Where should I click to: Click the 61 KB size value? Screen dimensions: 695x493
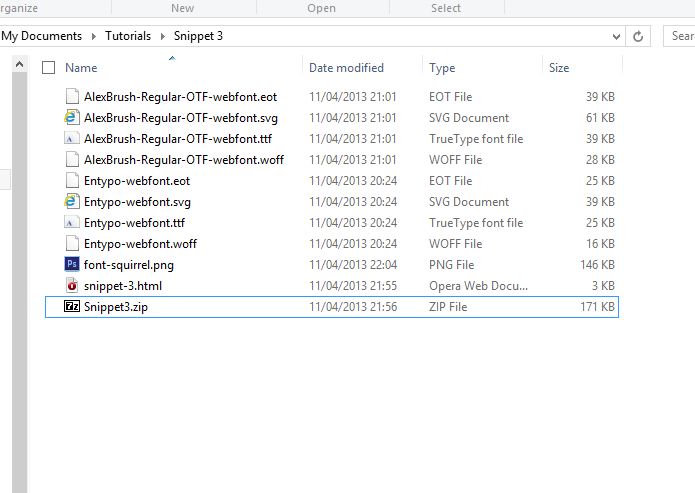(600, 117)
